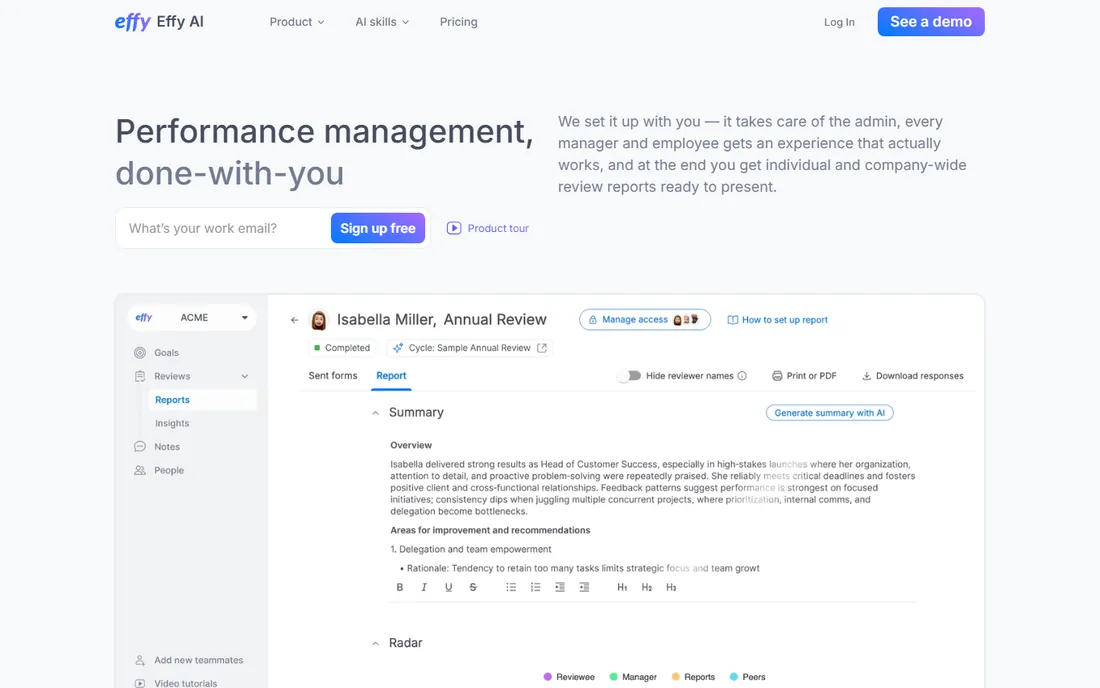Click the effy logo in header
1100x688 pixels.
tap(159, 22)
